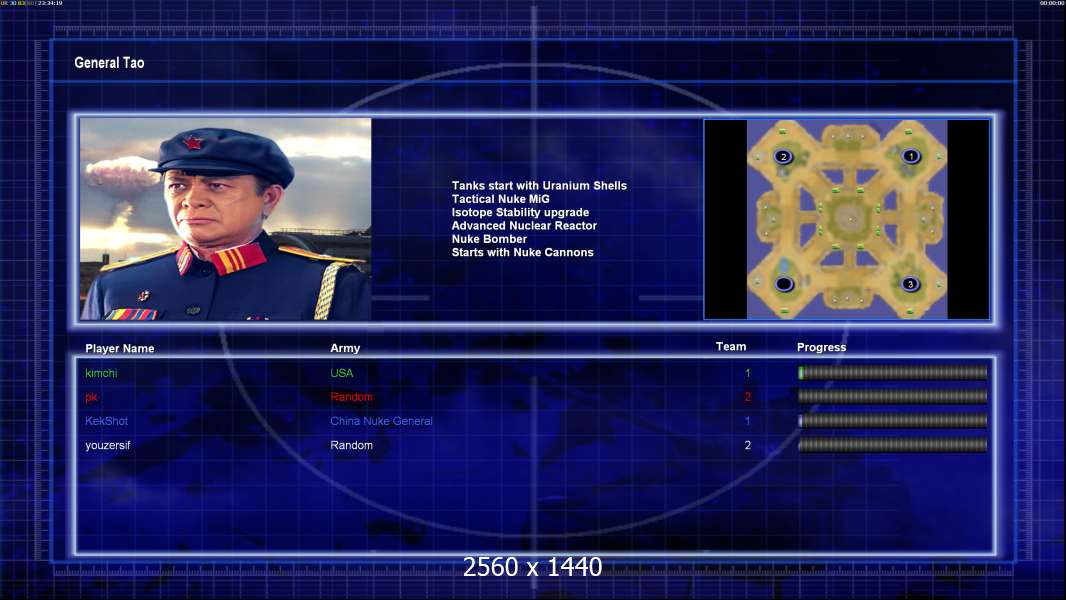Select player name pk

[91, 398]
